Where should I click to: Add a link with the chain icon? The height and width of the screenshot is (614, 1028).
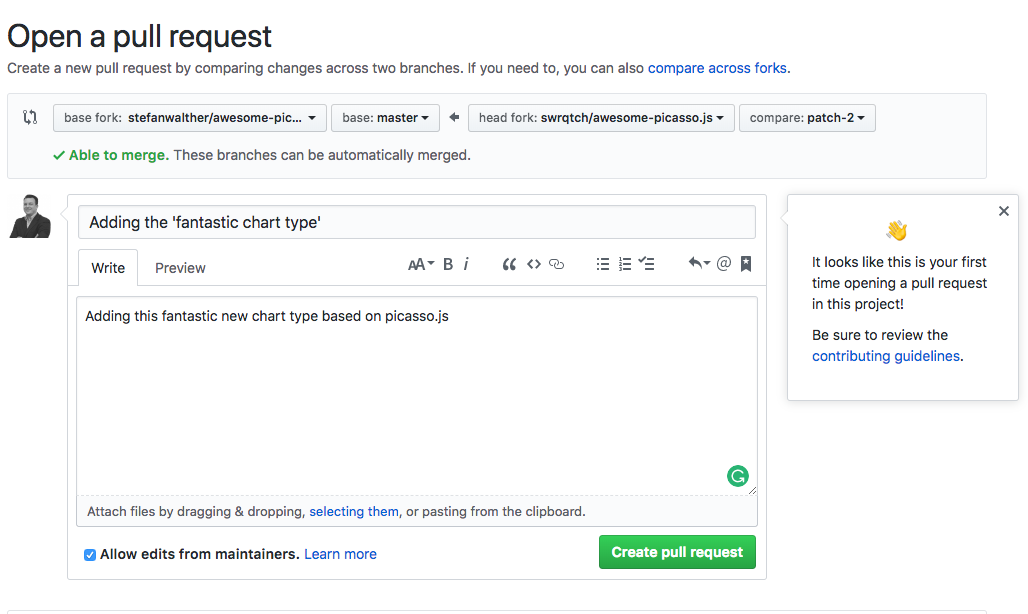(557, 264)
